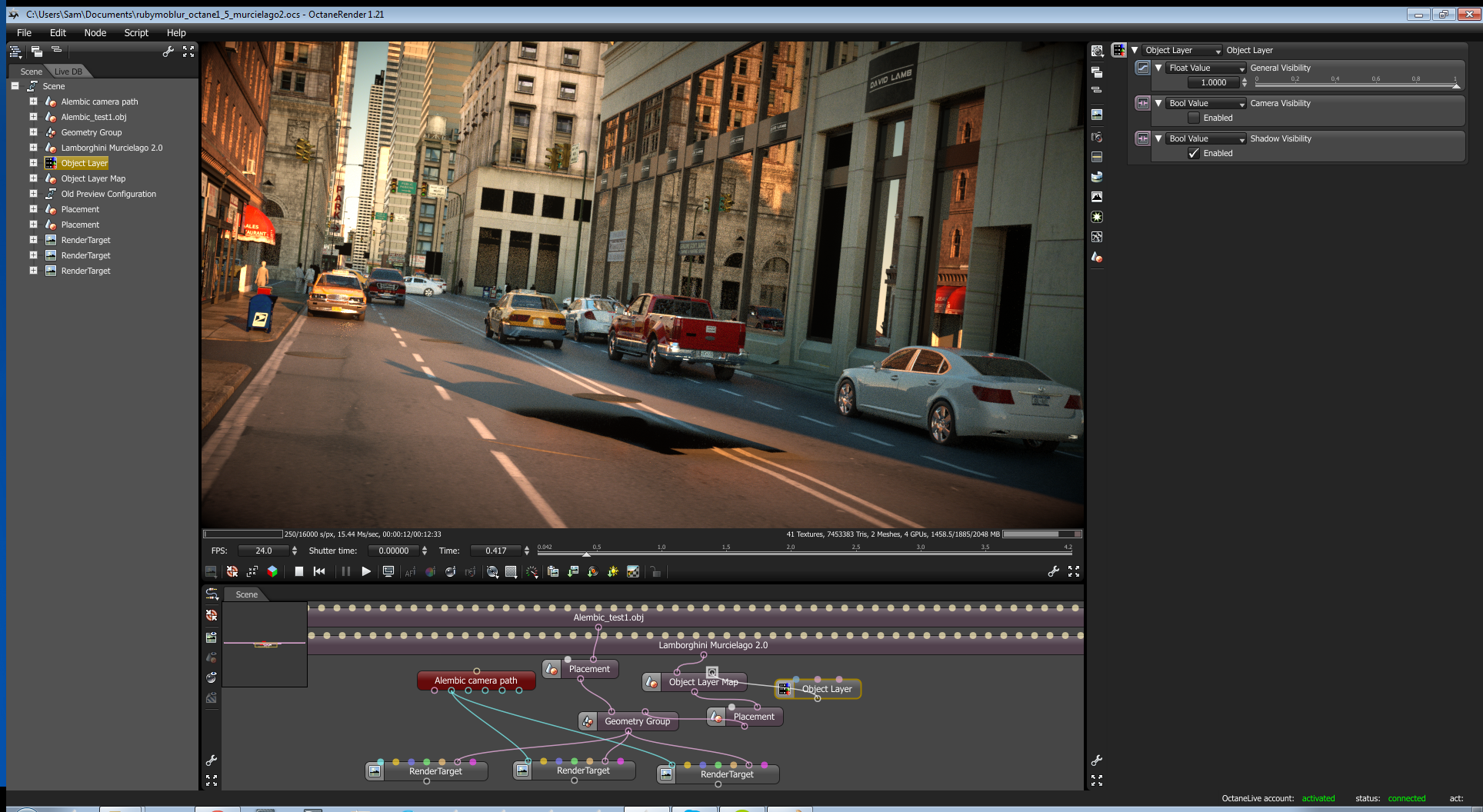Click the rewind to start icon
This screenshot has height=812, width=1483.
[319, 571]
